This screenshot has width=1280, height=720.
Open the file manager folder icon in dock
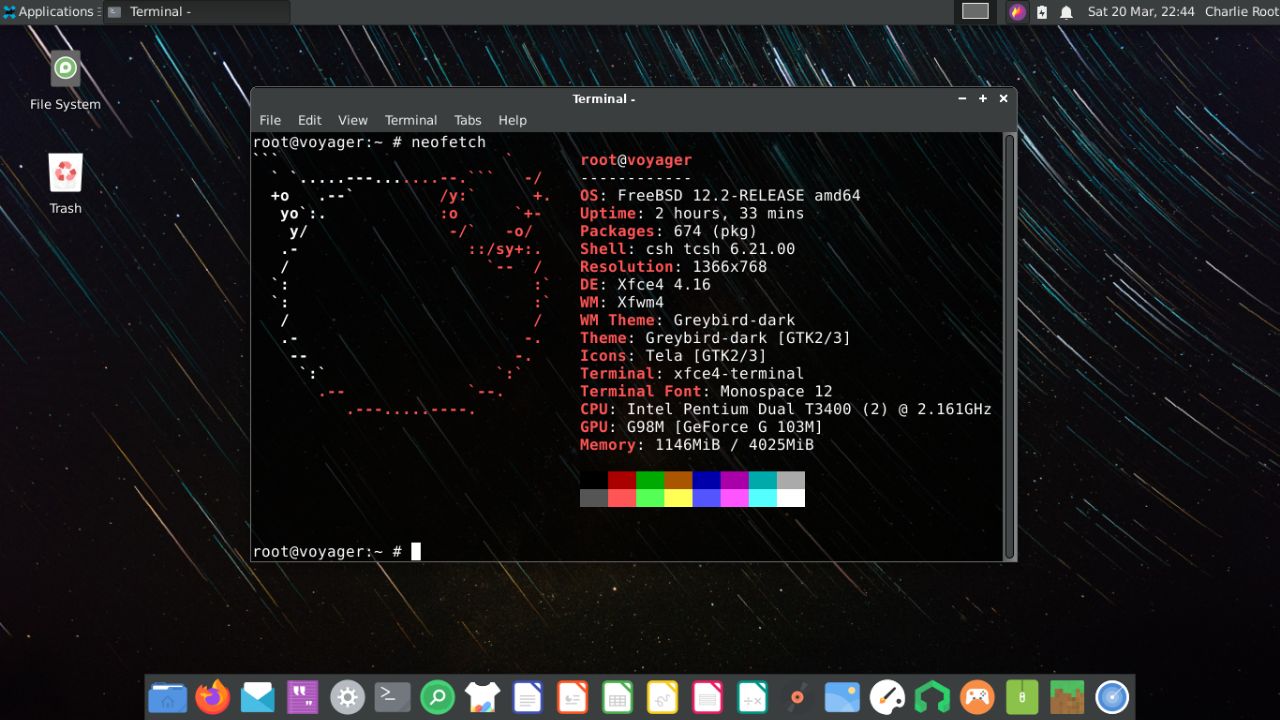(168, 697)
